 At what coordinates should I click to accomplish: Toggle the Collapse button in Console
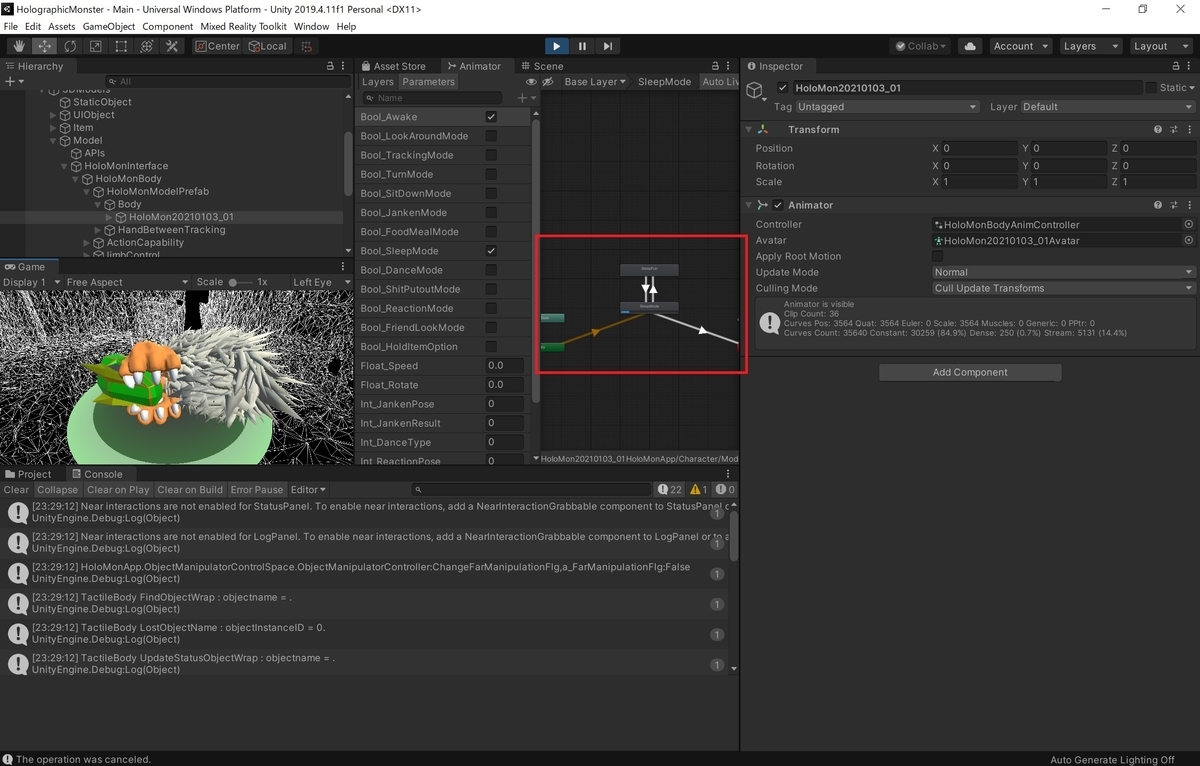coord(57,490)
